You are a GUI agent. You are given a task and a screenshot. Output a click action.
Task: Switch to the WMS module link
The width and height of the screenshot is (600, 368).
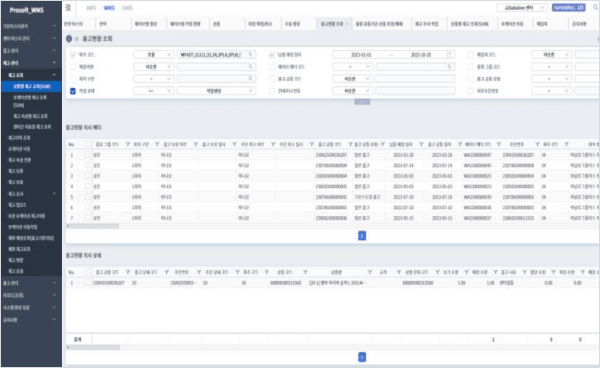pyautogui.click(x=109, y=8)
